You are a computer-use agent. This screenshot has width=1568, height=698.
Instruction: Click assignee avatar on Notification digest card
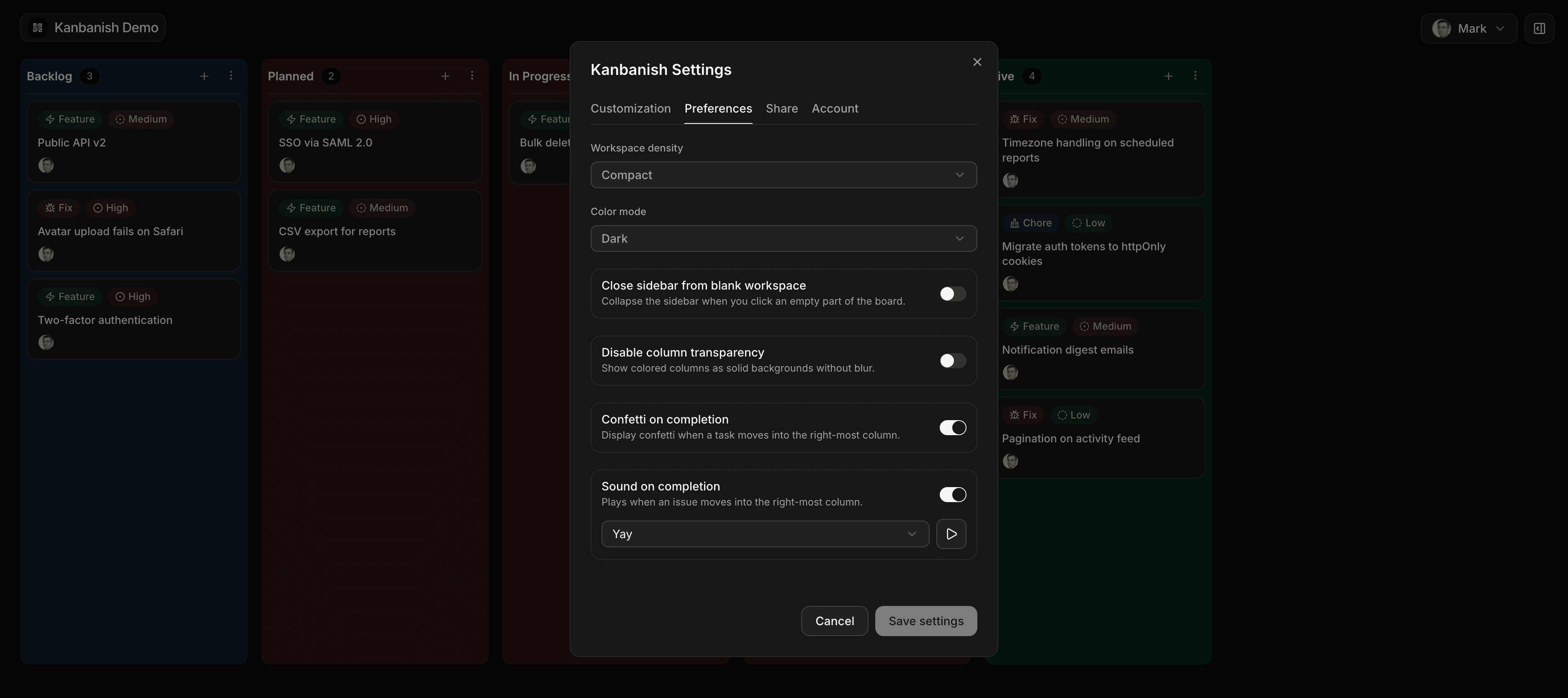(x=1010, y=372)
